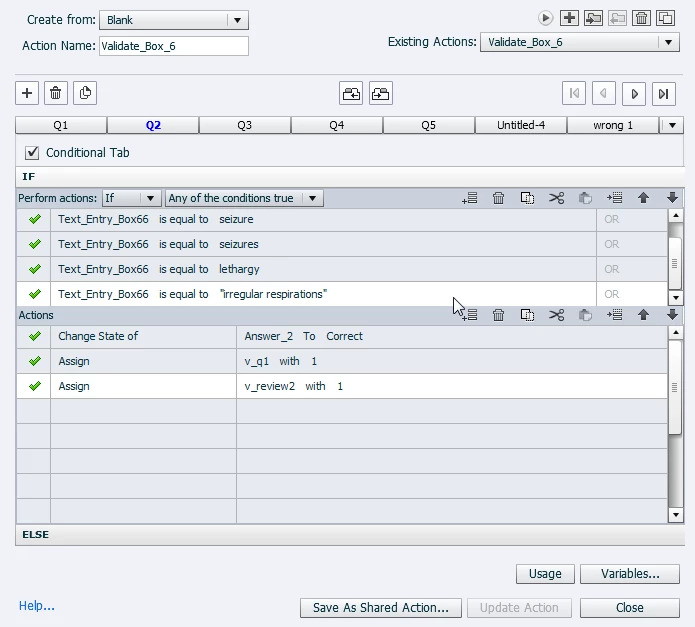The image size is (695, 627).
Task: Switch to the Q1 tab
Action: tap(61, 125)
